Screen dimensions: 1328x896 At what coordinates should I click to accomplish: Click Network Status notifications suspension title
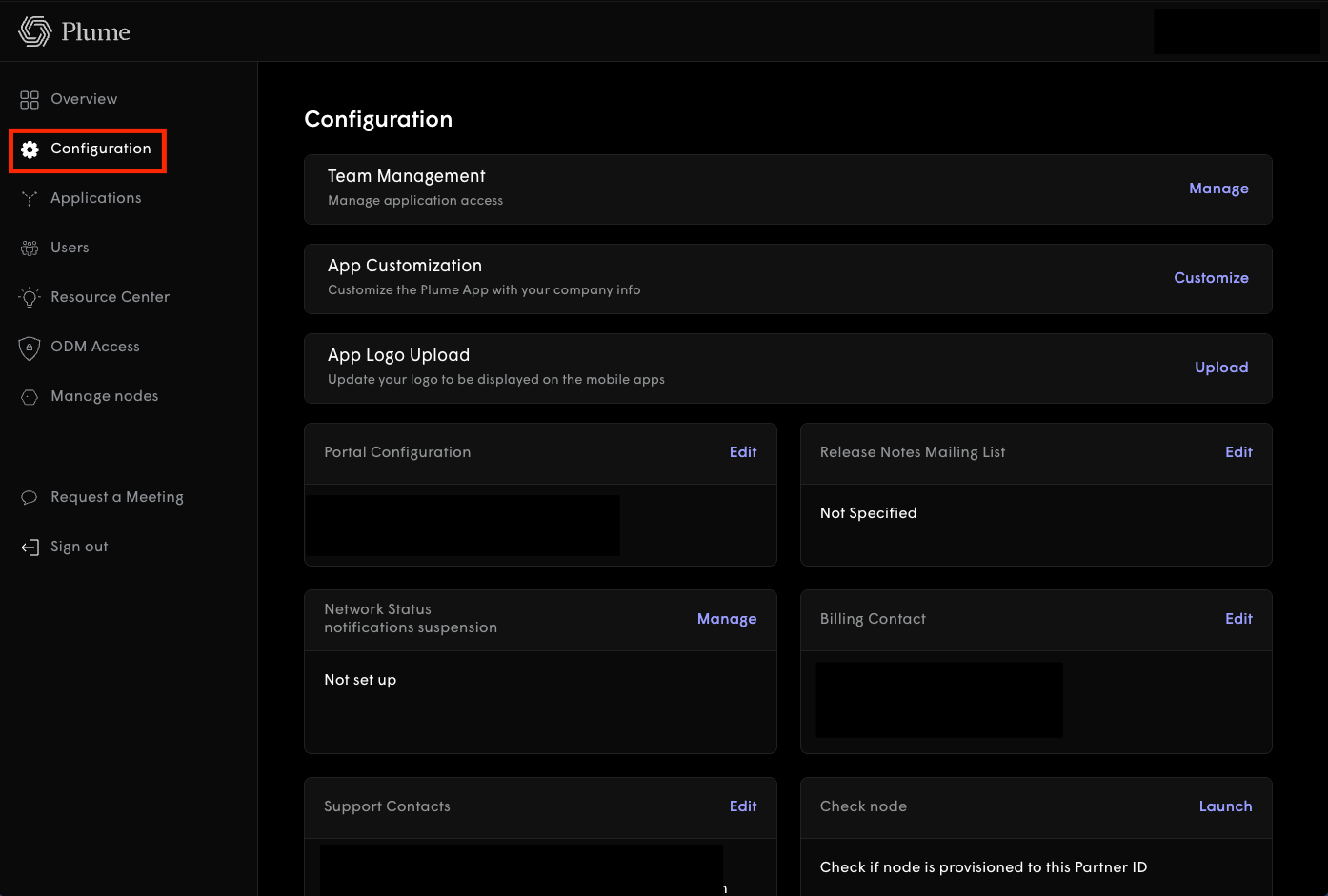(x=411, y=618)
